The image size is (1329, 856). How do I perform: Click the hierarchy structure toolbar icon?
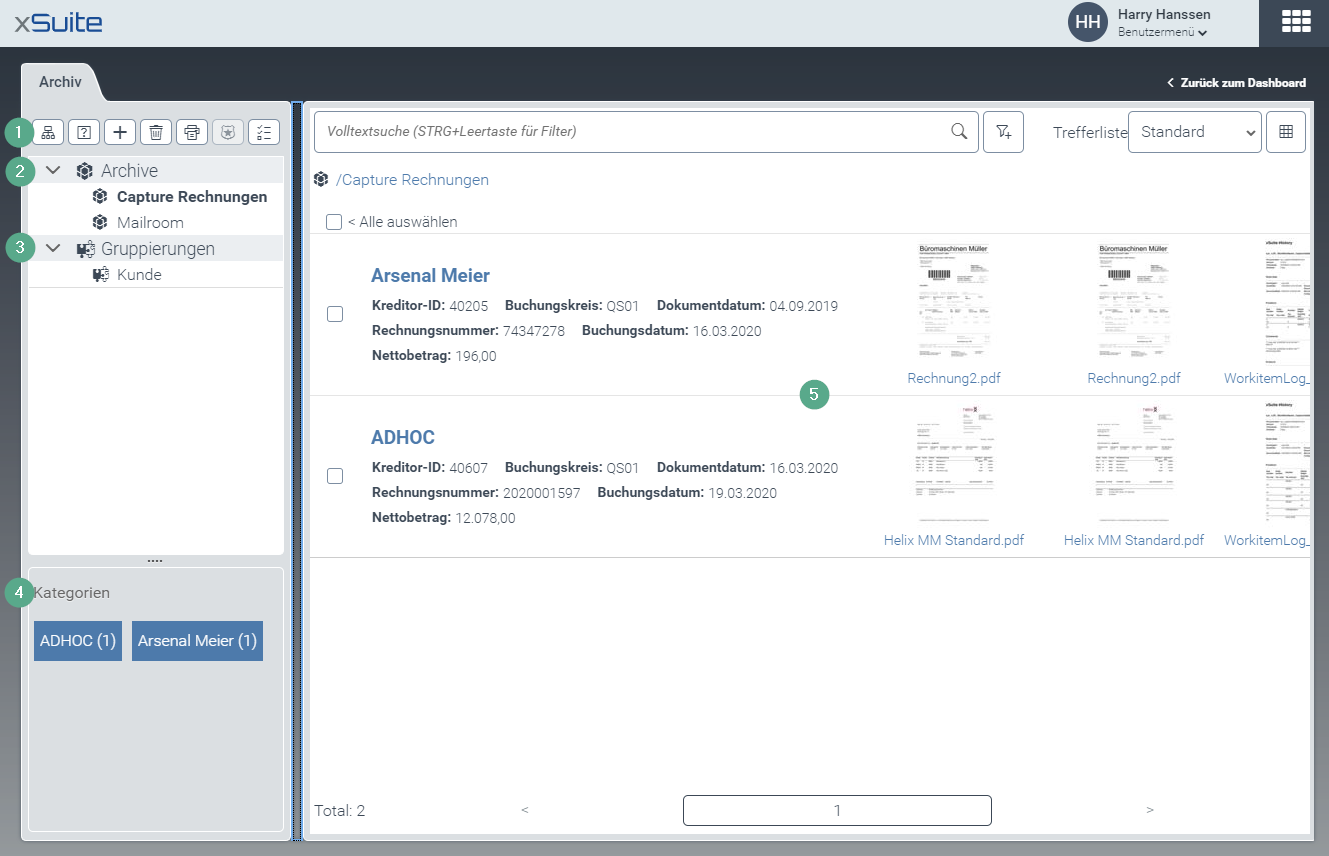[48, 132]
